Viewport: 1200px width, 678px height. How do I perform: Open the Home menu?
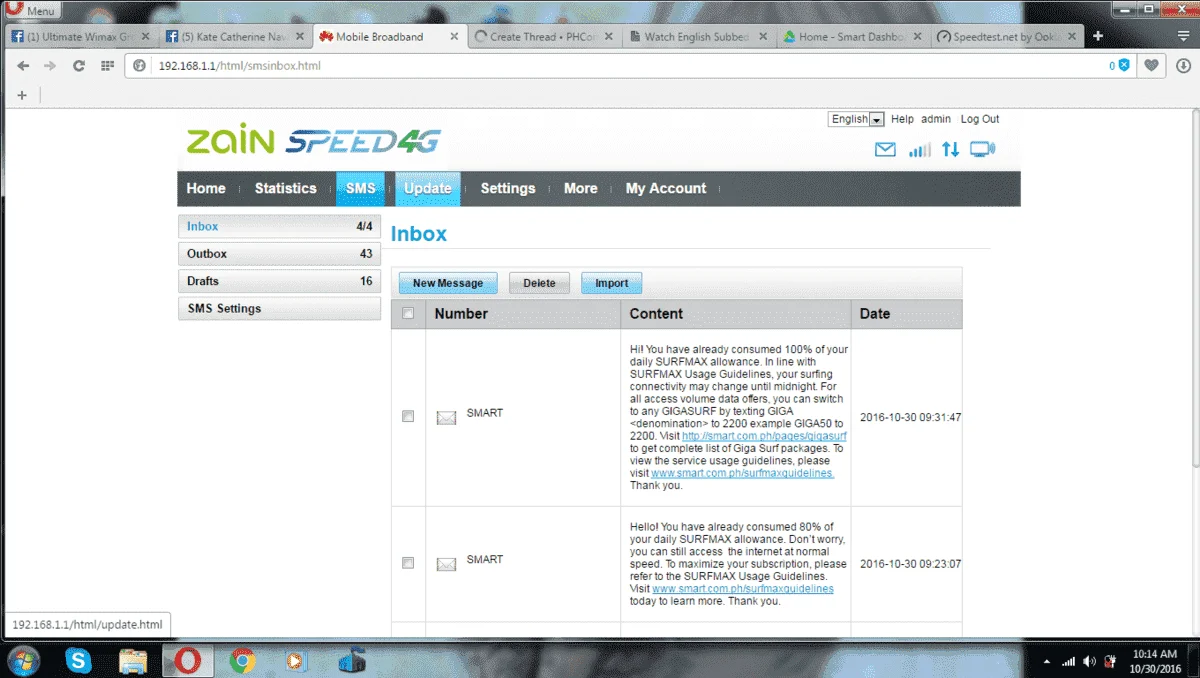206,188
